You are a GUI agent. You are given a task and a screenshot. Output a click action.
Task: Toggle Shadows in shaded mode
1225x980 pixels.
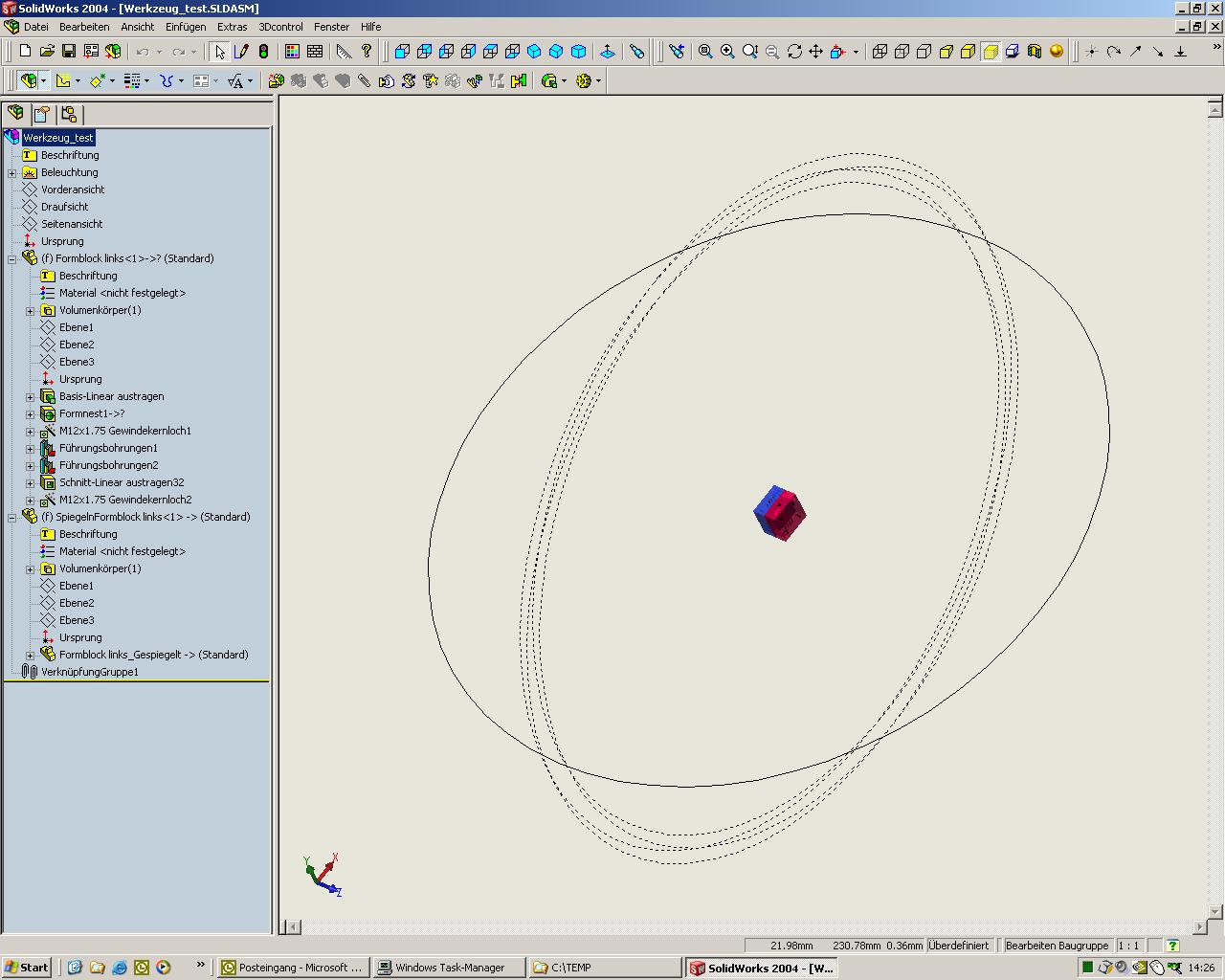click(x=1013, y=52)
